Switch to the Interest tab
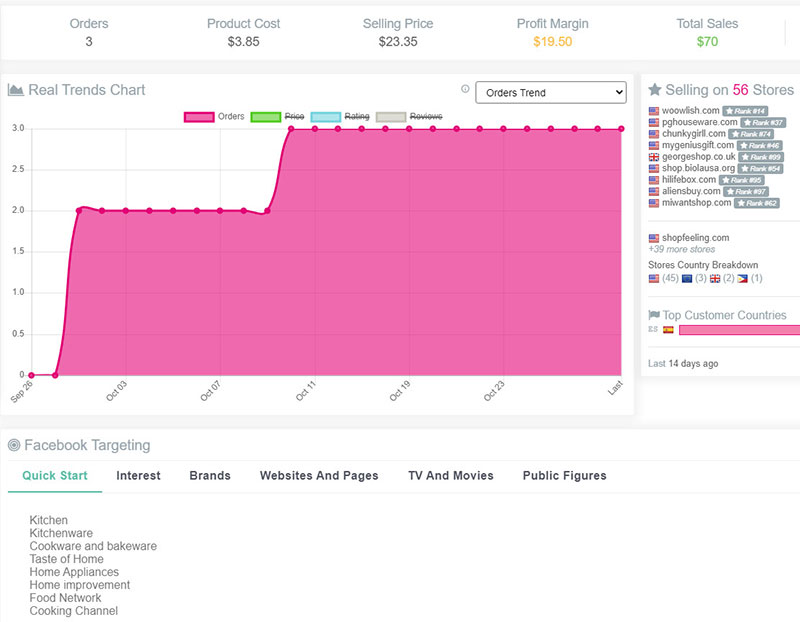 pyautogui.click(x=138, y=476)
